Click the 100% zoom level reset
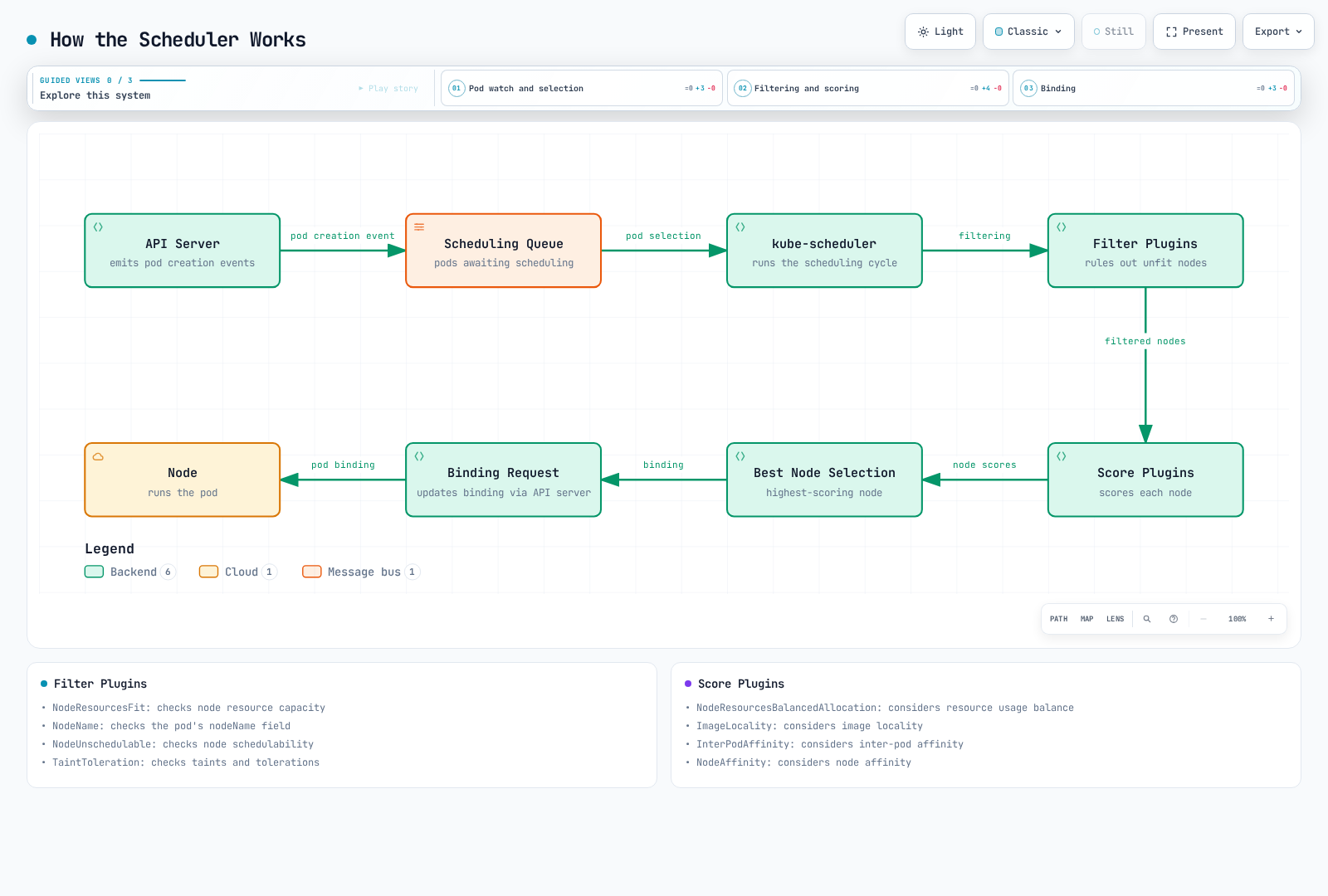The height and width of the screenshot is (896, 1328). [1238, 619]
